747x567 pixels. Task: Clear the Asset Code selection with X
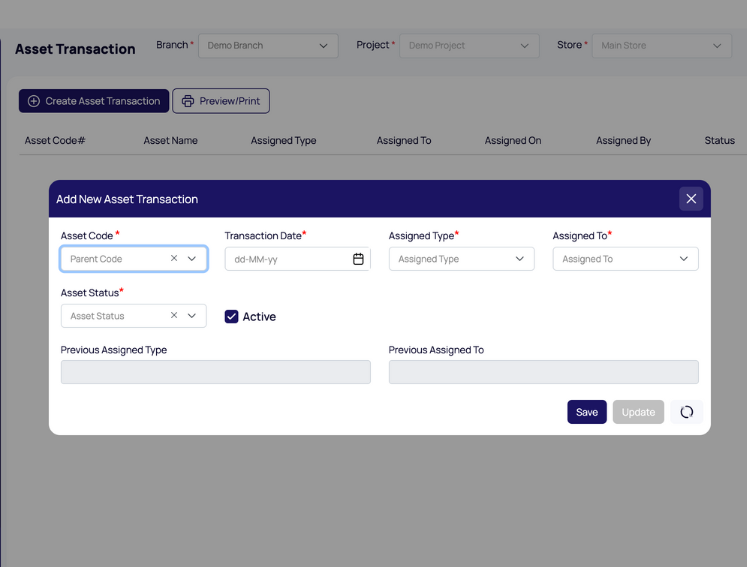coord(174,258)
